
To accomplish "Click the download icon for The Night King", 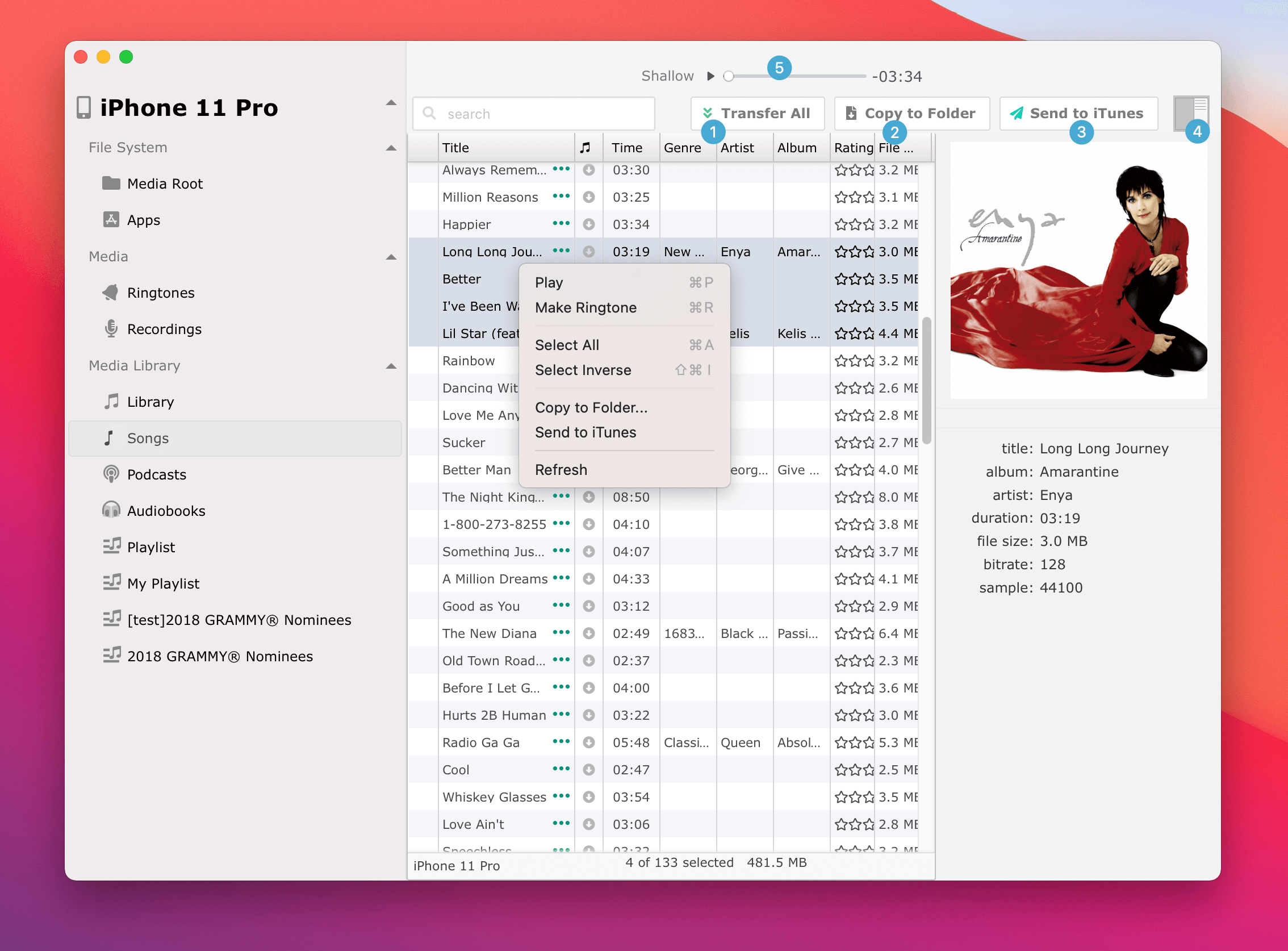I will click(x=589, y=497).
